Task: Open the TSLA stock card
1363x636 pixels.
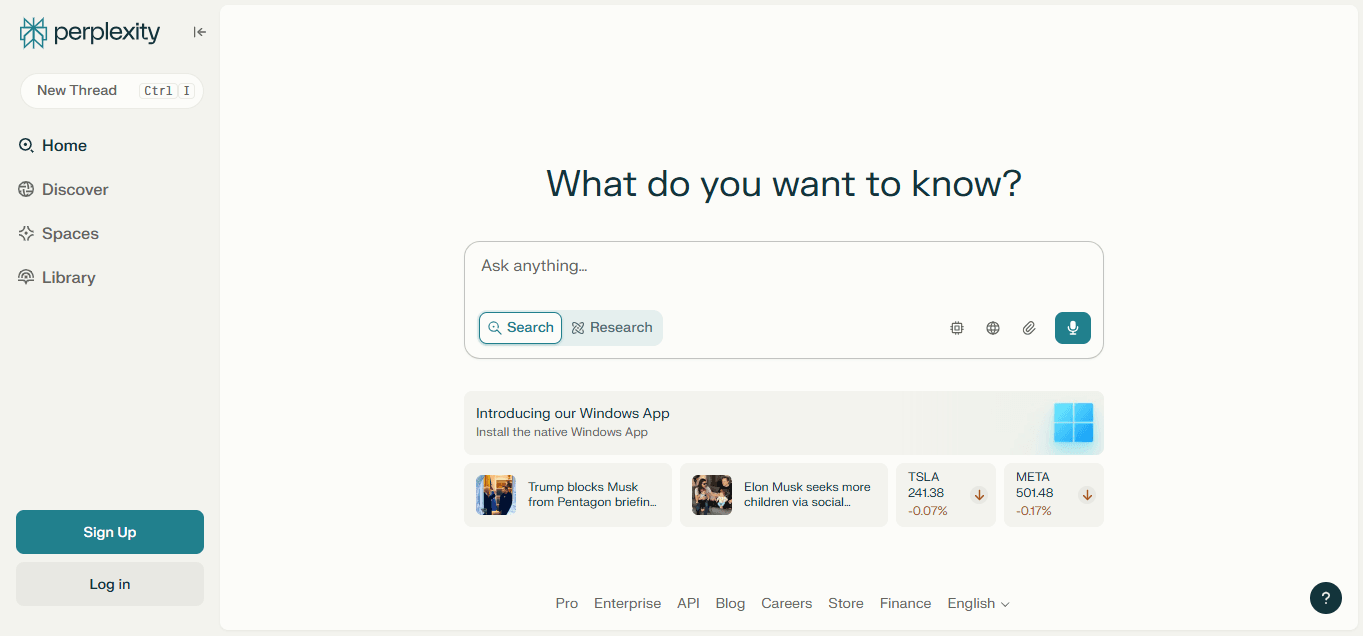Action: (945, 494)
